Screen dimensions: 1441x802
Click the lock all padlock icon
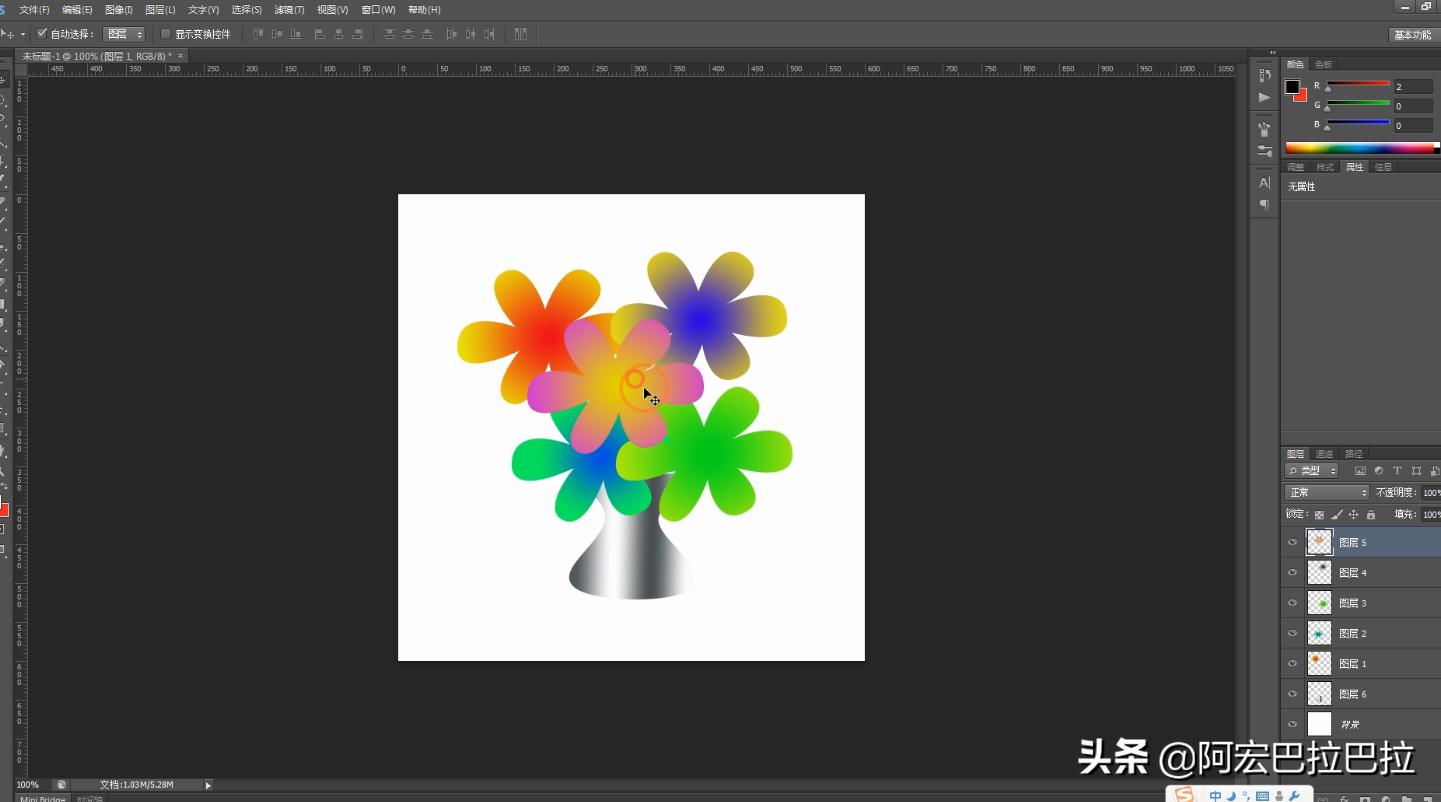pos(1371,515)
